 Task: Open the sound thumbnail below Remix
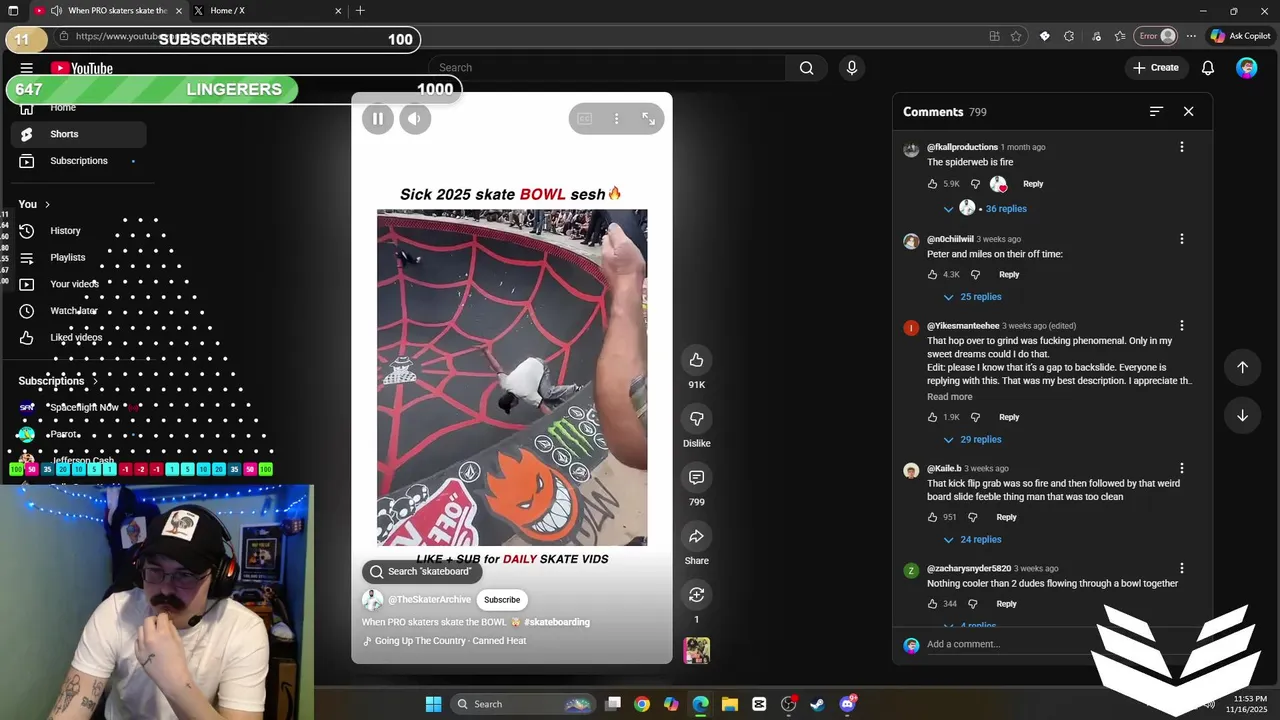(696, 650)
